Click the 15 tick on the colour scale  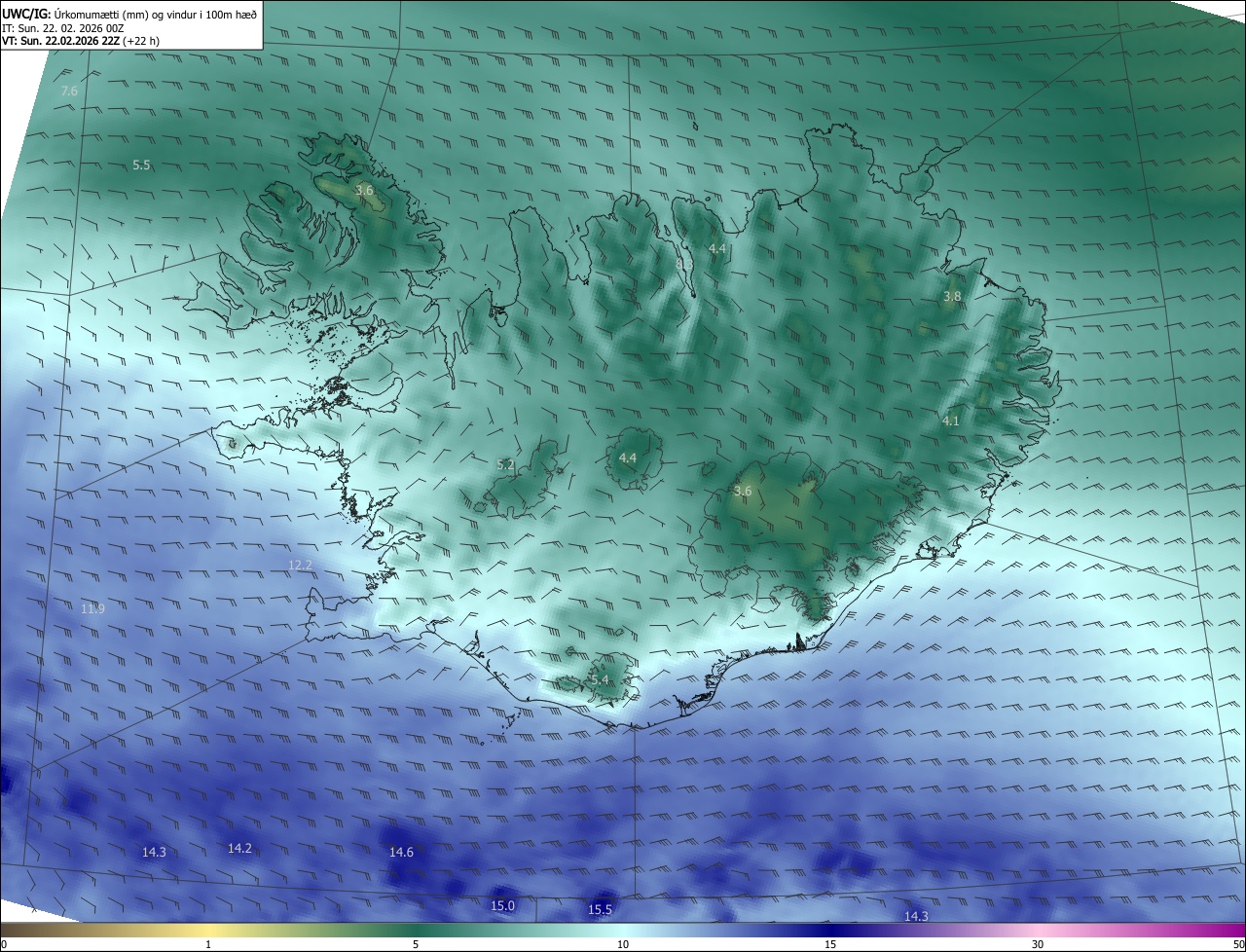(x=830, y=944)
